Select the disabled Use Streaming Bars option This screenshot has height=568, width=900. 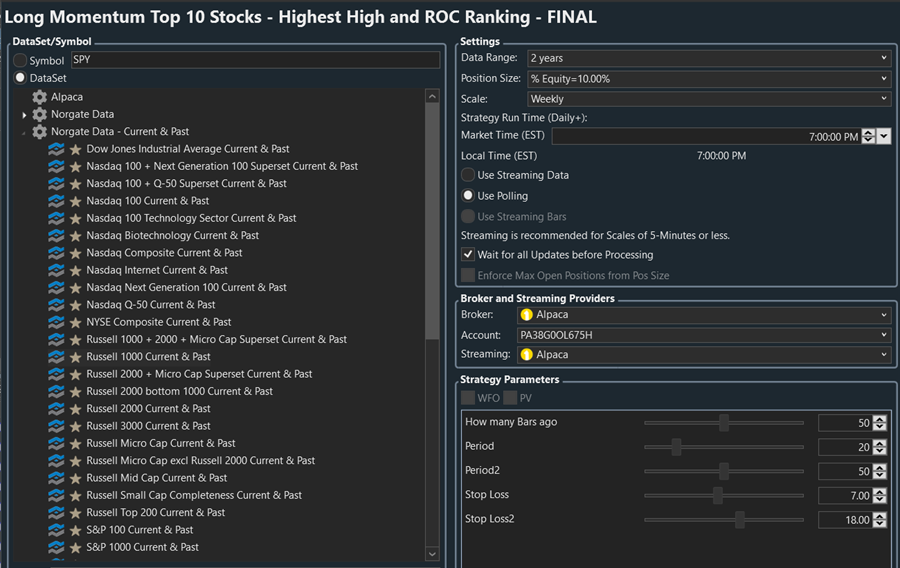468,216
